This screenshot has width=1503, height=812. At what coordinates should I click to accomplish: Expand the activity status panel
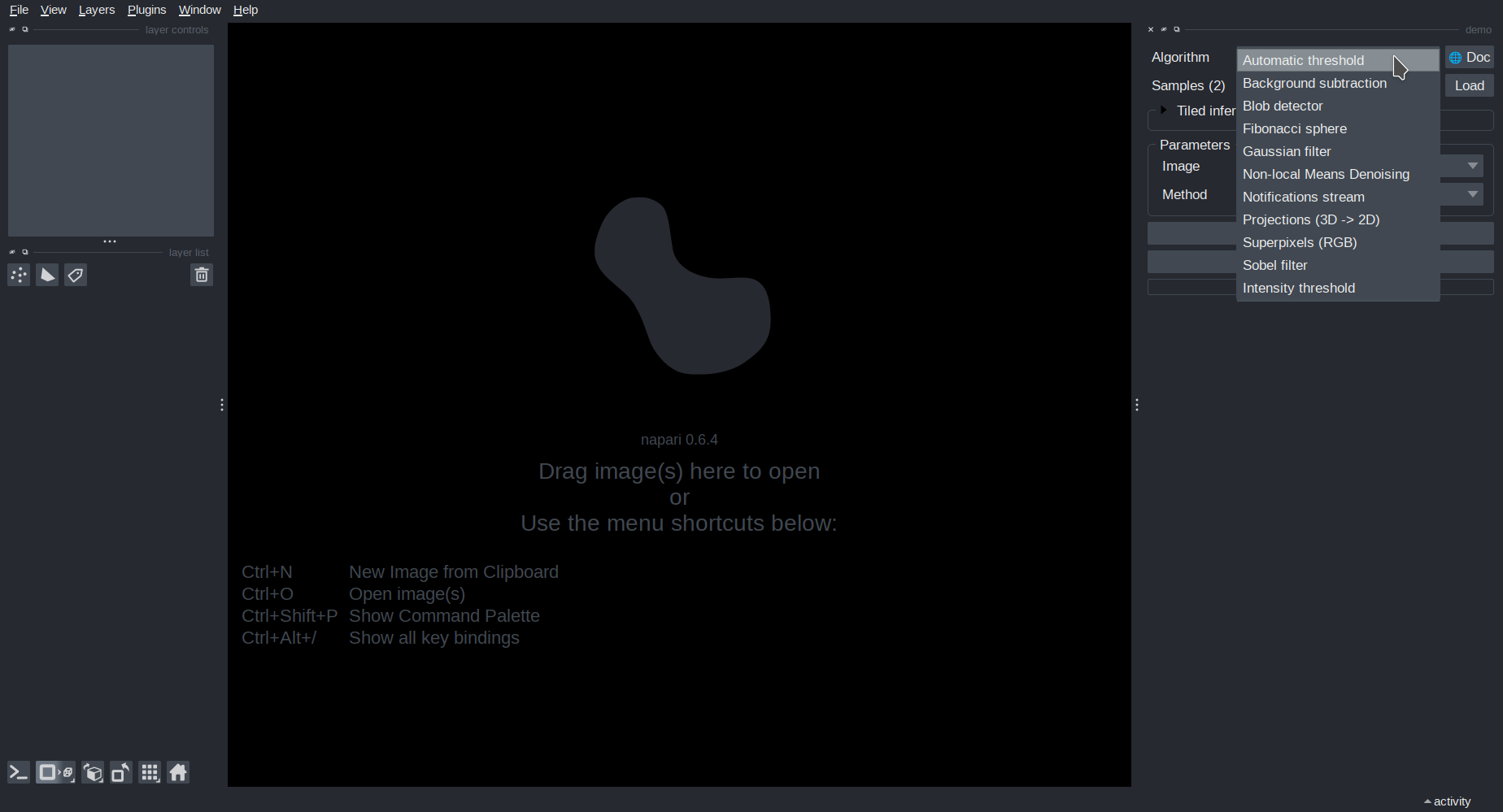tap(1447, 801)
